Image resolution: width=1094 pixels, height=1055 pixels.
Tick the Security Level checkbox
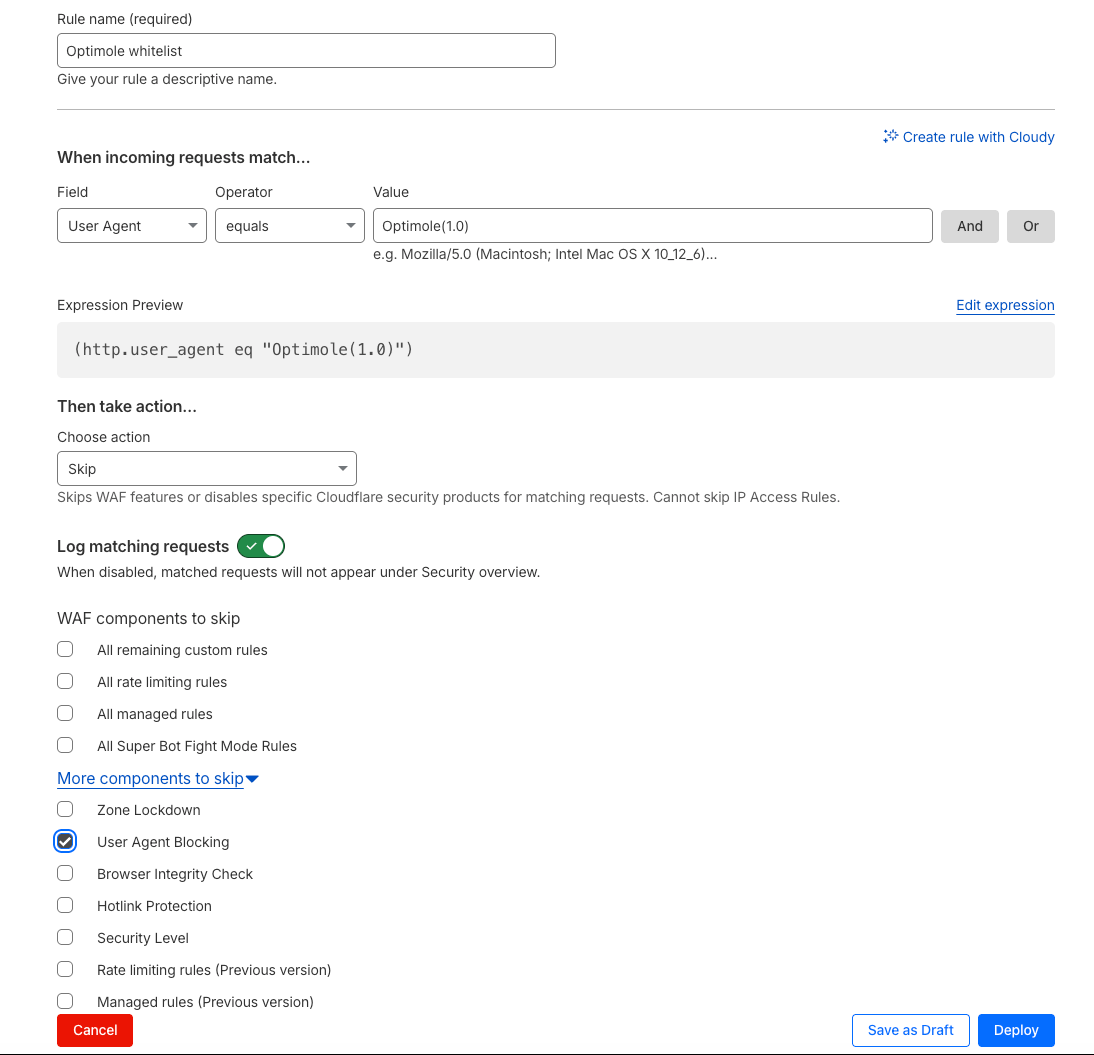point(65,937)
